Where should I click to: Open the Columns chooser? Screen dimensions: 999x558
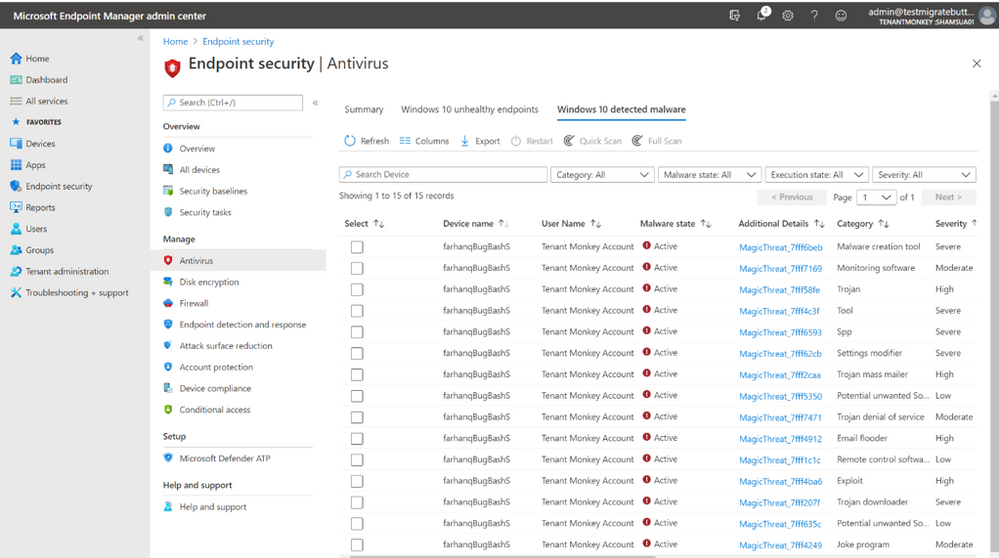(424, 141)
